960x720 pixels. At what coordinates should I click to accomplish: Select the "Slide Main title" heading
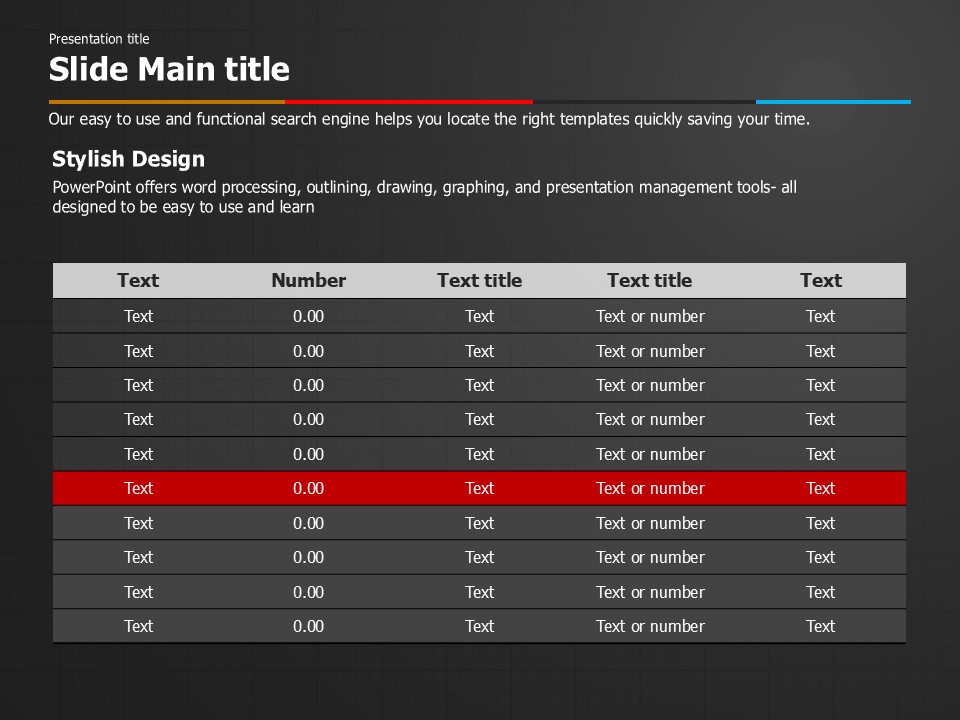169,69
